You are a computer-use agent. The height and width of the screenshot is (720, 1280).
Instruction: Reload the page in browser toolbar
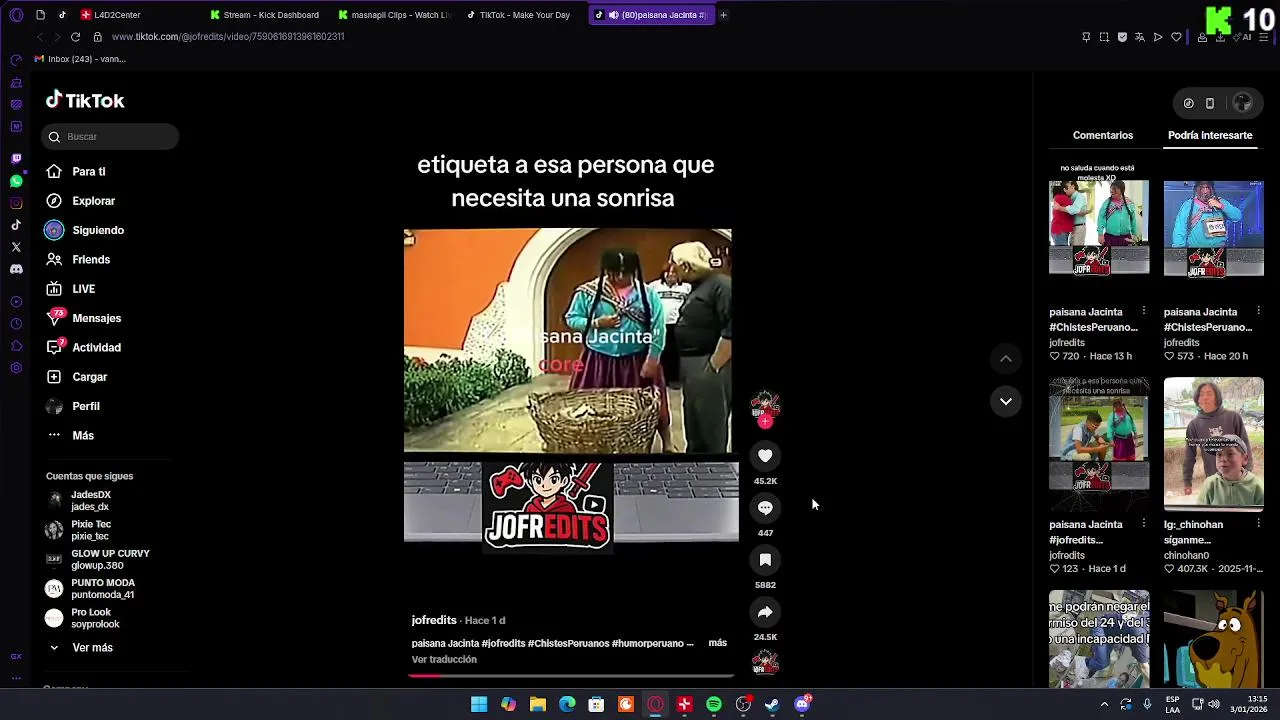(75, 37)
